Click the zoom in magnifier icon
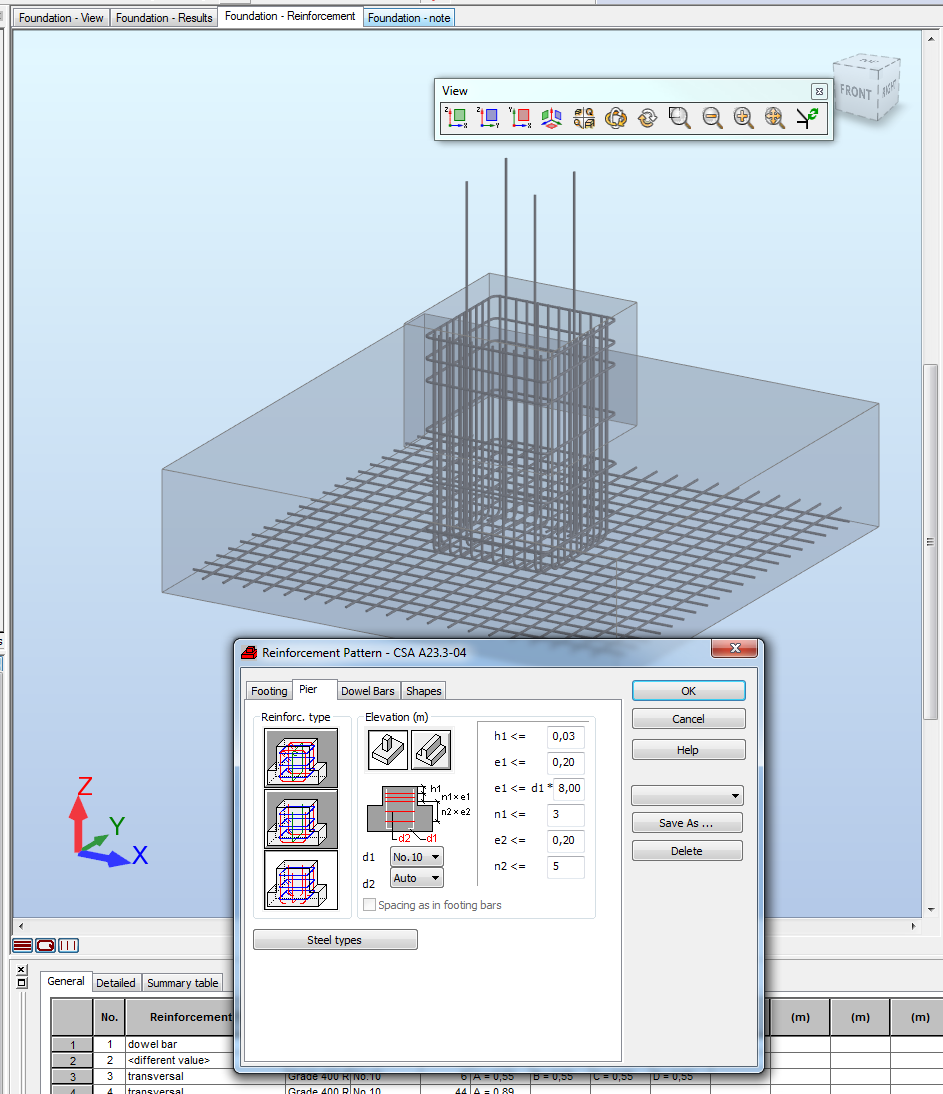The image size is (943, 1094). point(744,118)
